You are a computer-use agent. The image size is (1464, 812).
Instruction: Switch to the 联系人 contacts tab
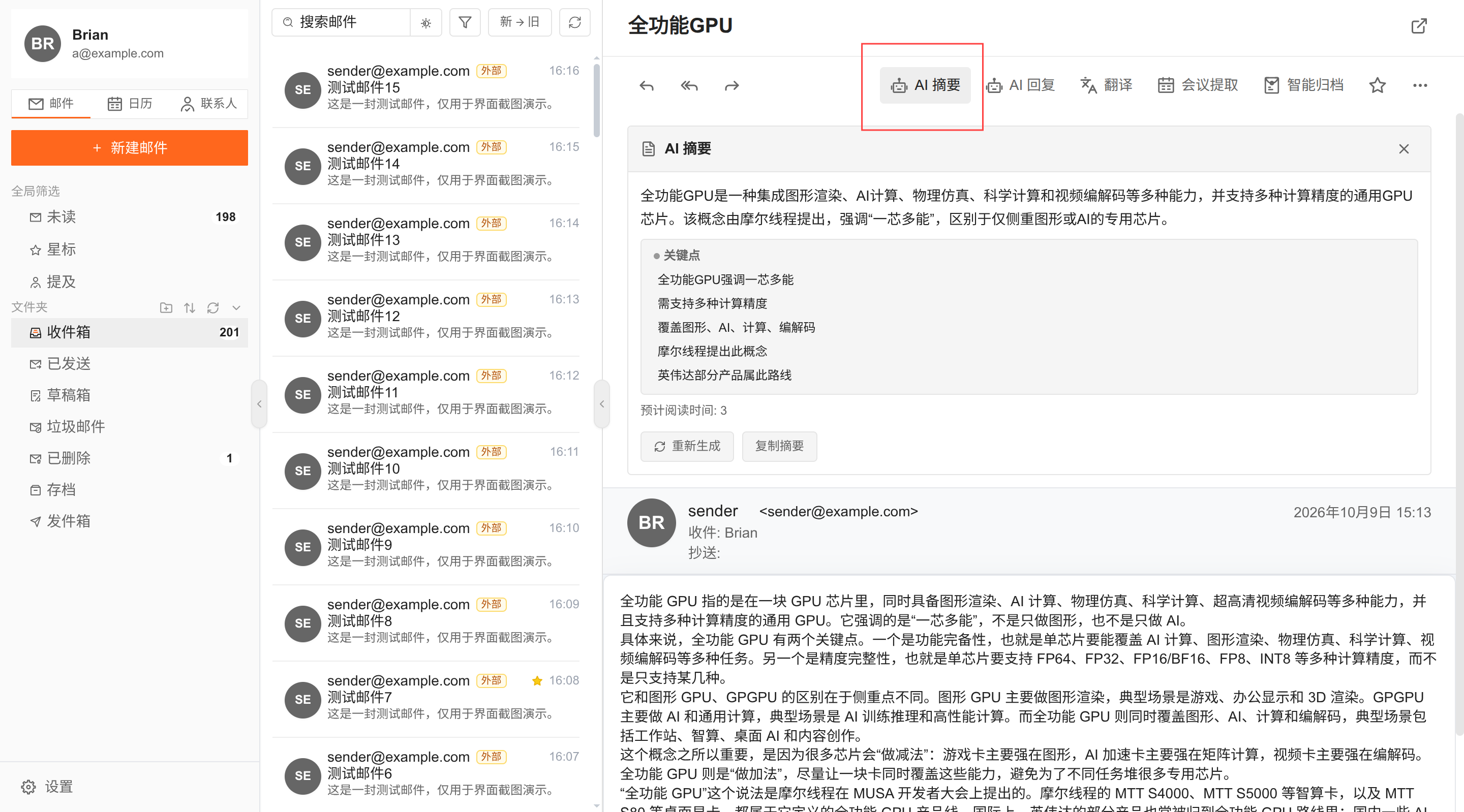(208, 104)
